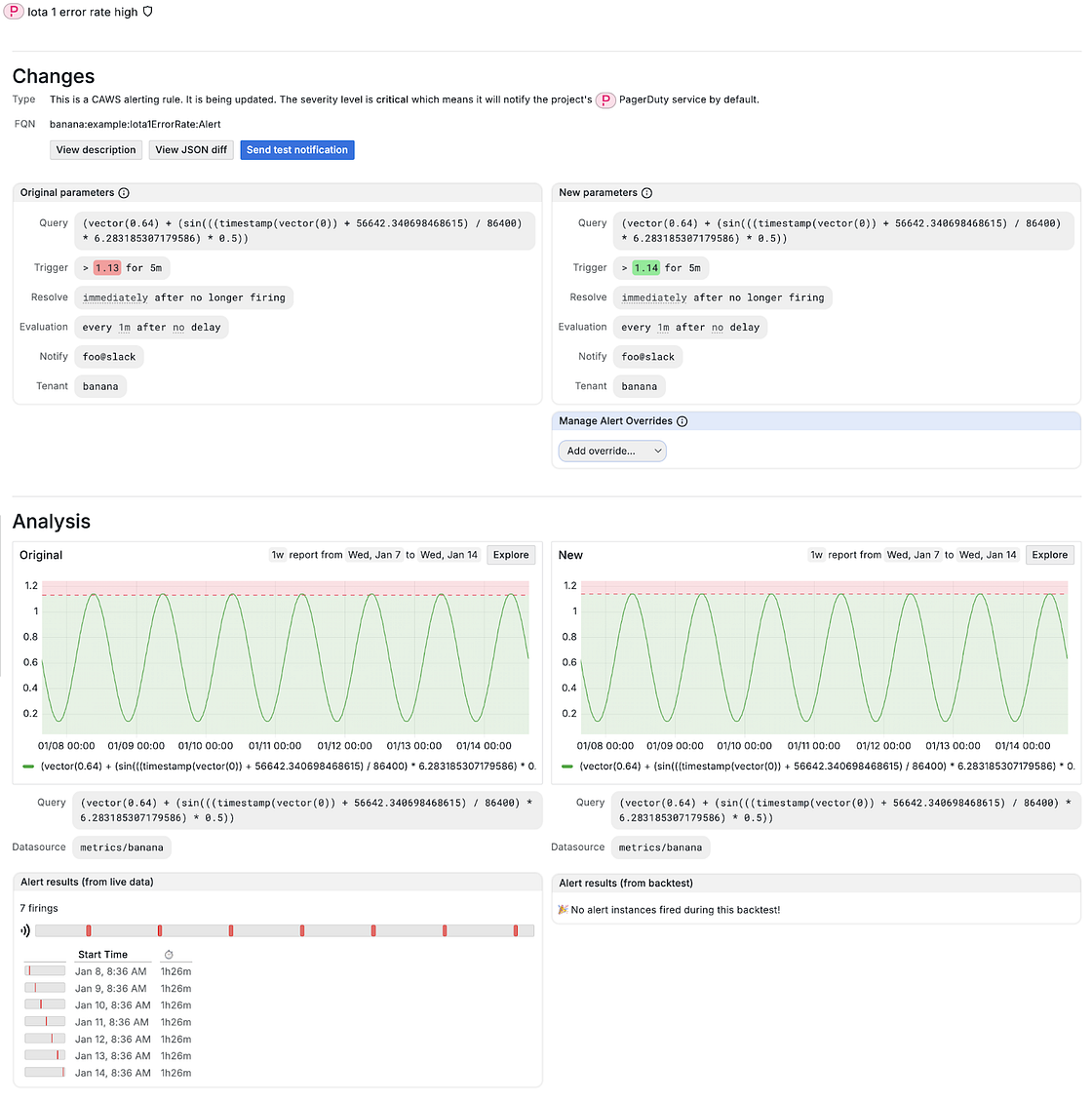Viewport: 1092px width, 1103px height.
Task: Click the shield icon after the alert title
Action: pos(148,12)
